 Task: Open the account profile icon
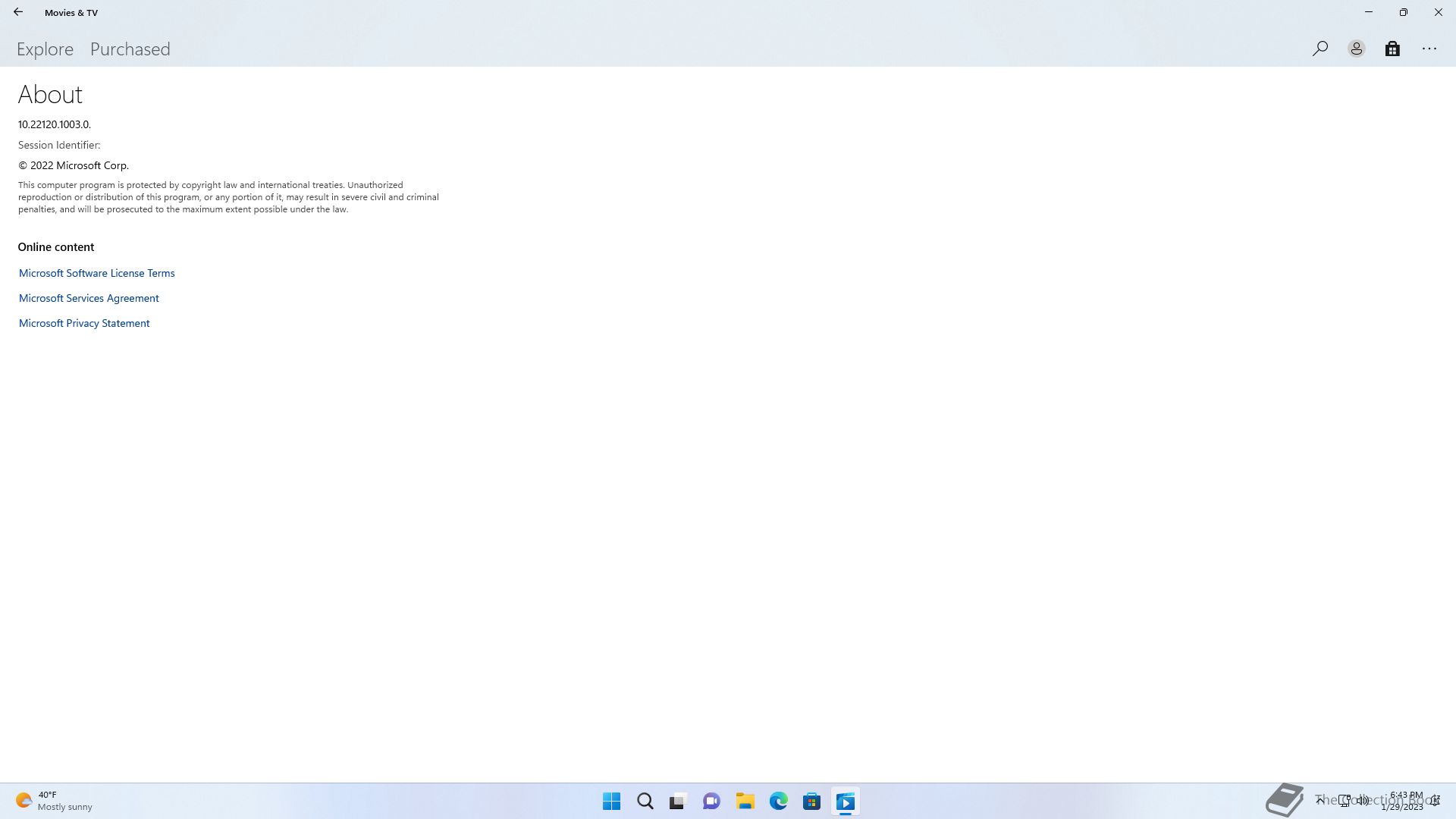pyautogui.click(x=1356, y=49)
